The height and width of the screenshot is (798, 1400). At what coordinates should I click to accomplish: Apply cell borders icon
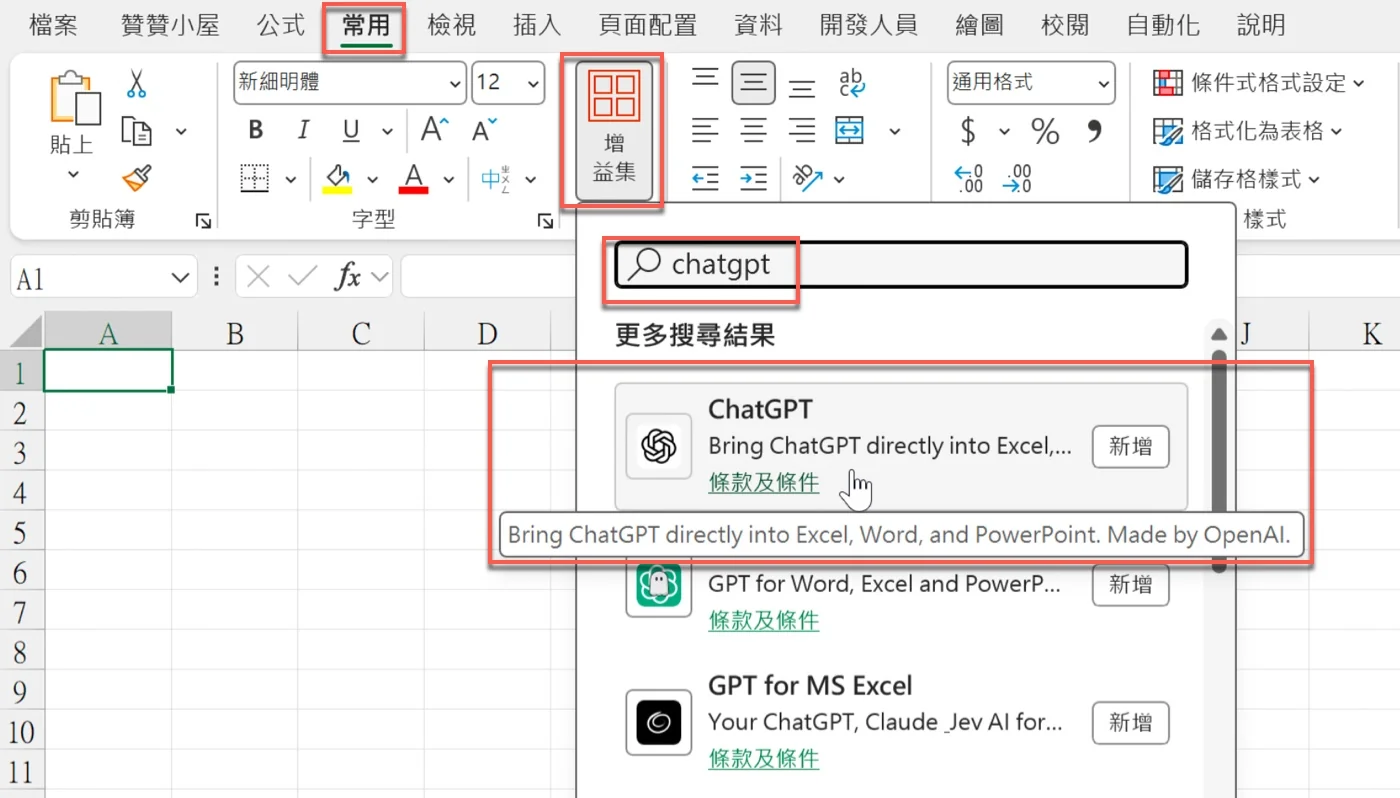pyautogui.click(x=256, y=179)
